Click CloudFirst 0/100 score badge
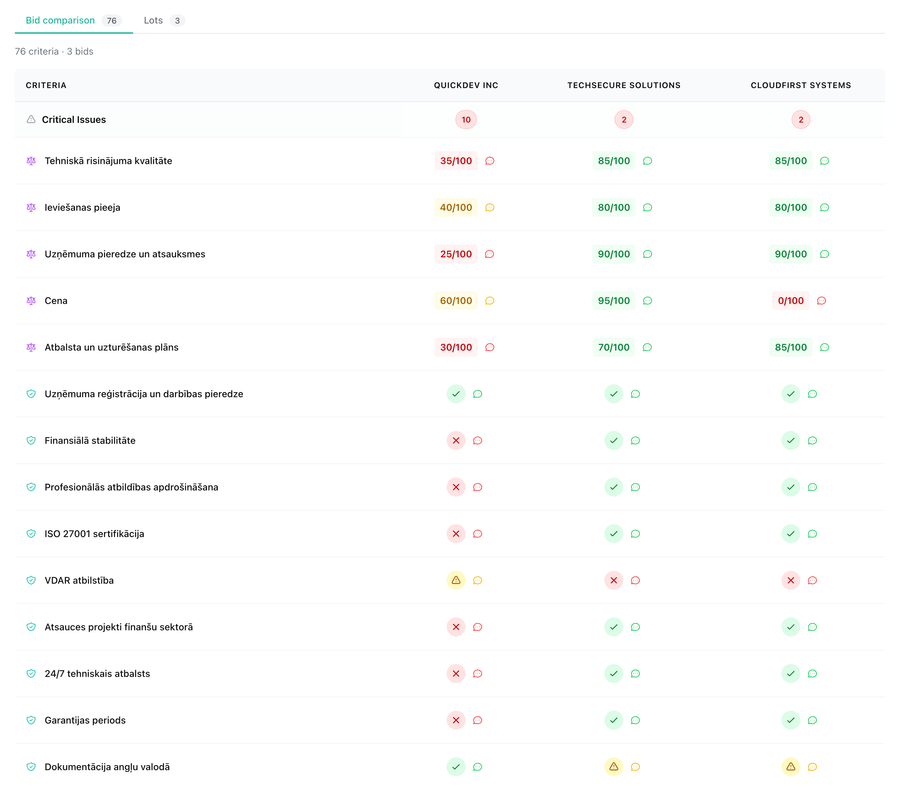This screenshot has width=900, height=791. (790, 301)
